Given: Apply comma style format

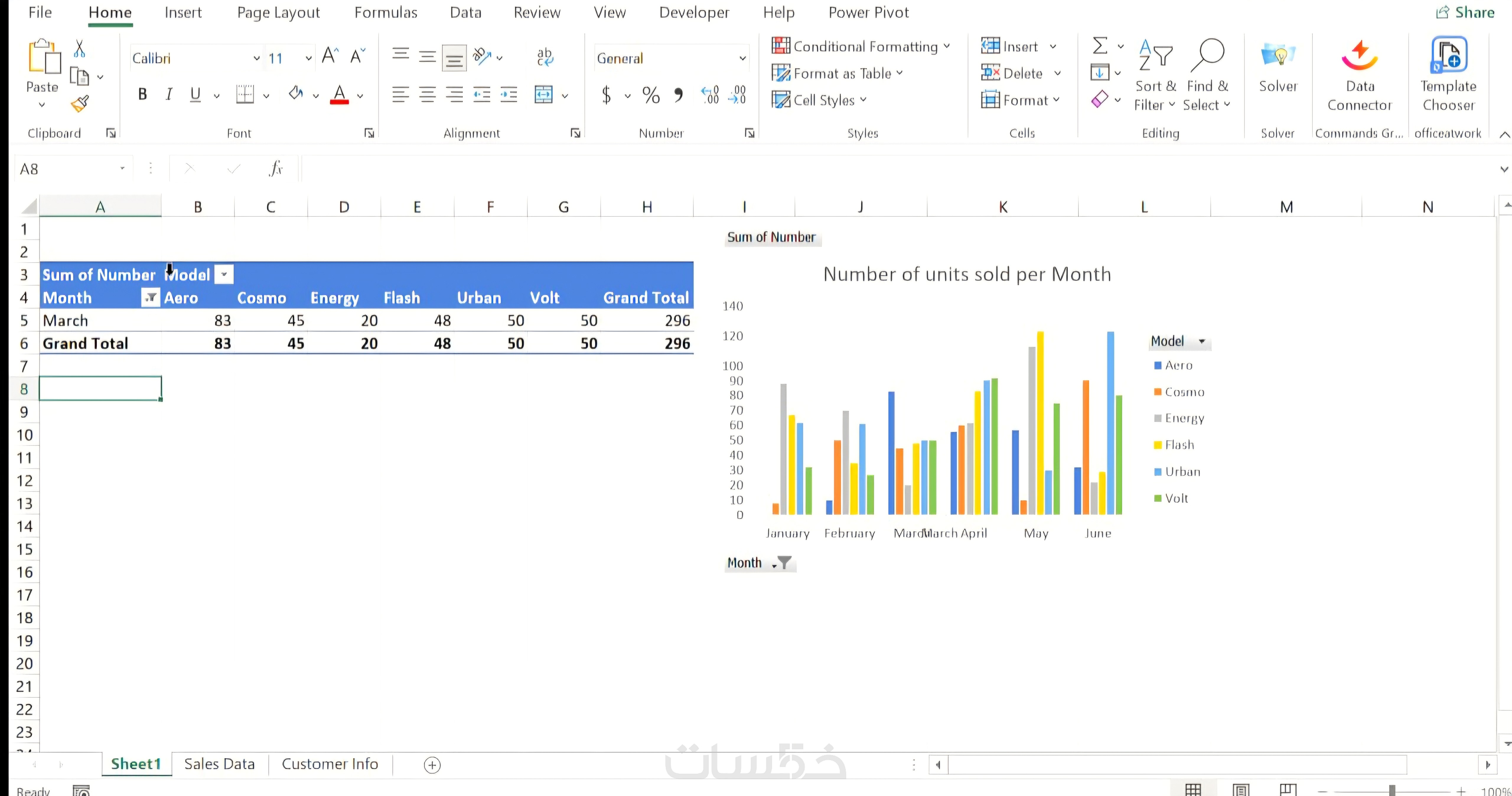Looking at the screenshot, I should coord(679,94).
